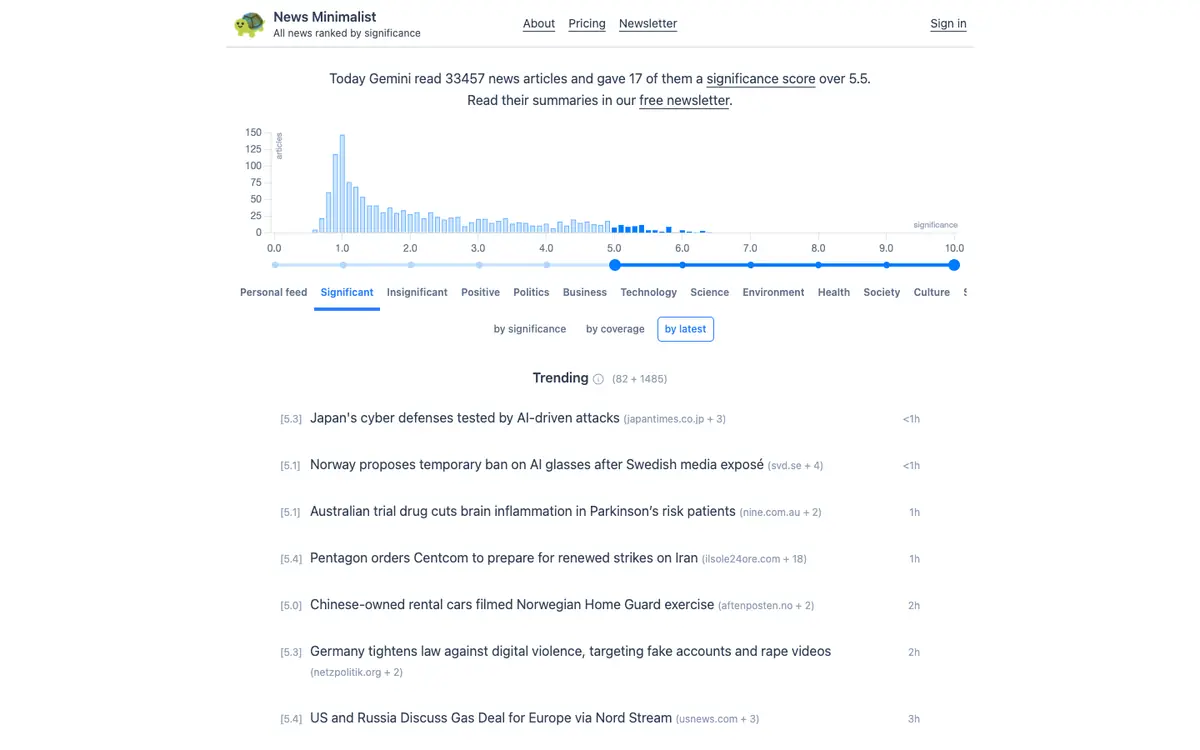This screenshot has height=750, width=1200.
Task: Open the Technology category tab
Action: 648,292
